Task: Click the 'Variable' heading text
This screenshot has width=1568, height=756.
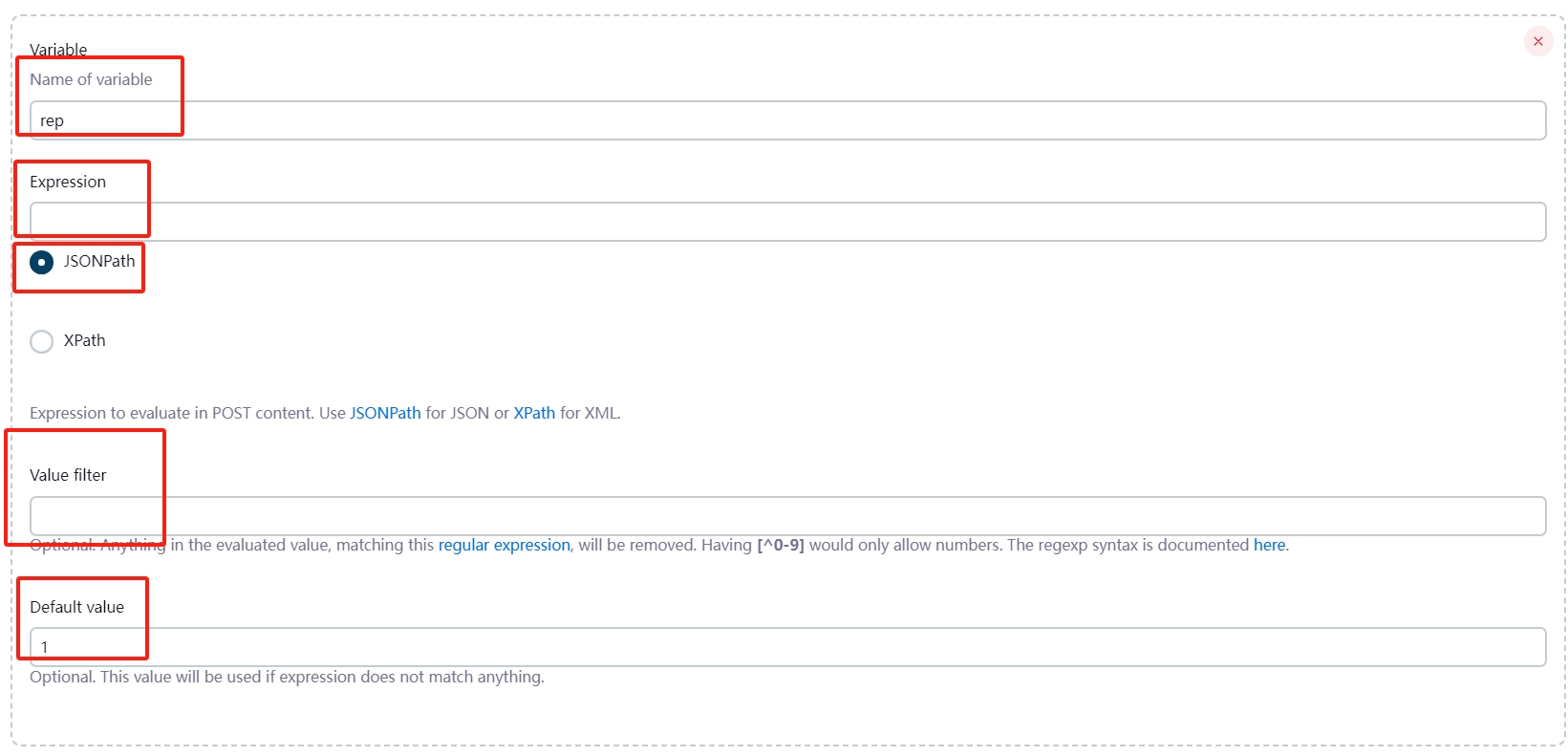Action: click(x=58, y=50)
